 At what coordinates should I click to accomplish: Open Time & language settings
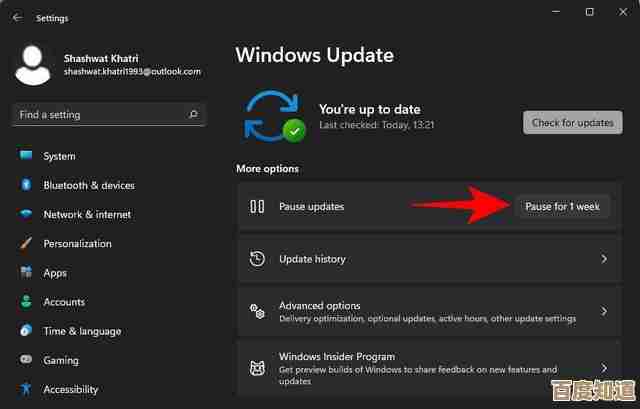pyautogui.click(x=82, y=331)
